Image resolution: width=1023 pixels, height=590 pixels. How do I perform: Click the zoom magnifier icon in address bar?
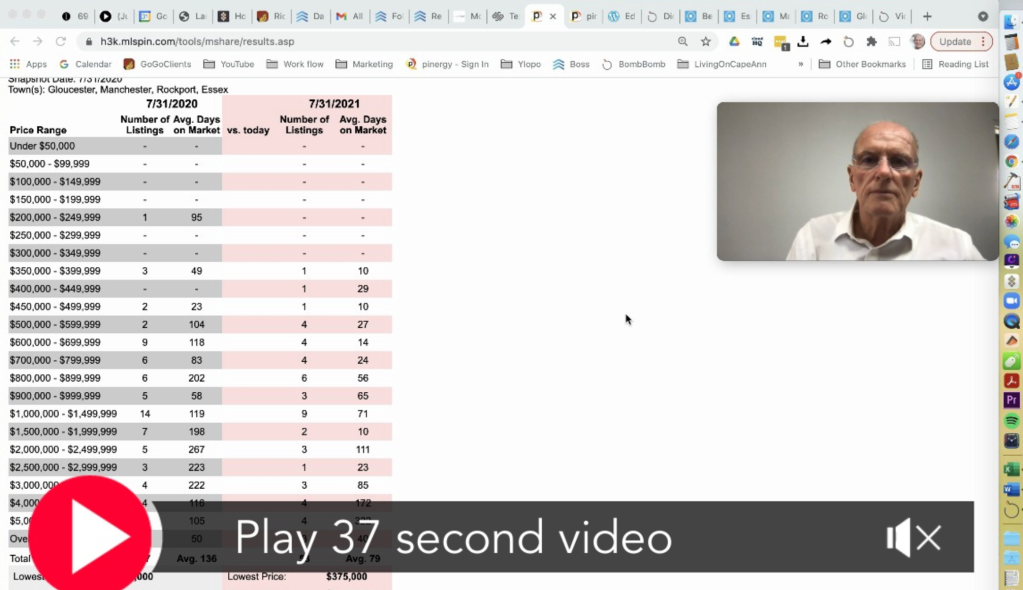(x=683, y=42)
